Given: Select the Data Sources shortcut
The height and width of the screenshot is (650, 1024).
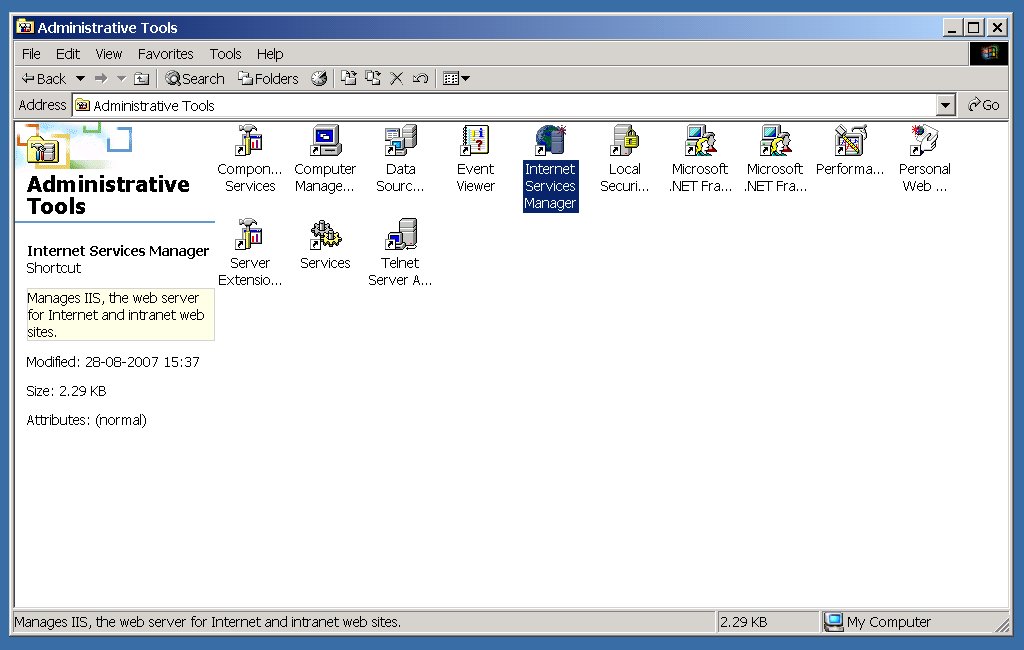Looking at the screenshot, I should pyautogui.click(x=400, y=159).
